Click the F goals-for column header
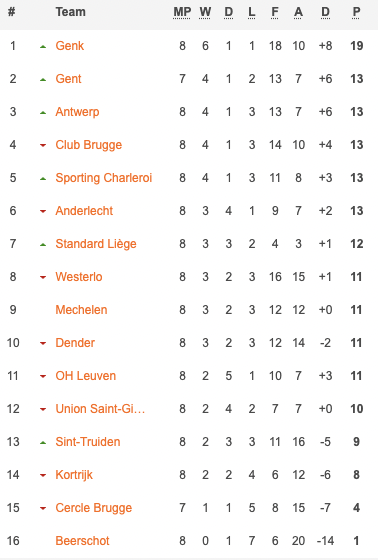 tap(275, 12)
